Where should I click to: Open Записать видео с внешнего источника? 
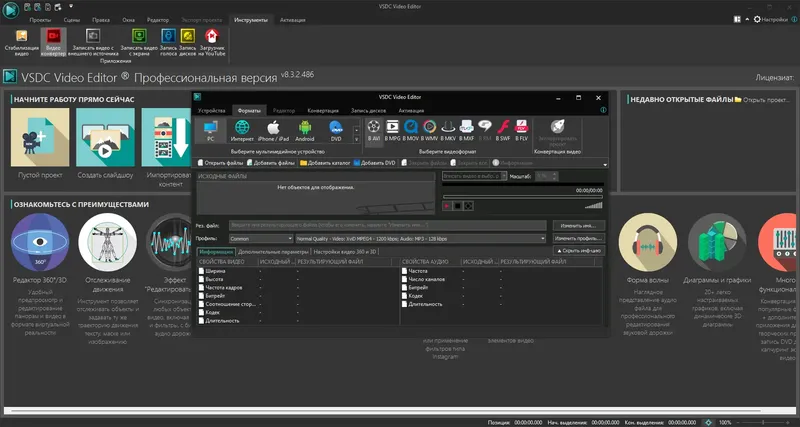pyautogui.click(x=92, y=42)
